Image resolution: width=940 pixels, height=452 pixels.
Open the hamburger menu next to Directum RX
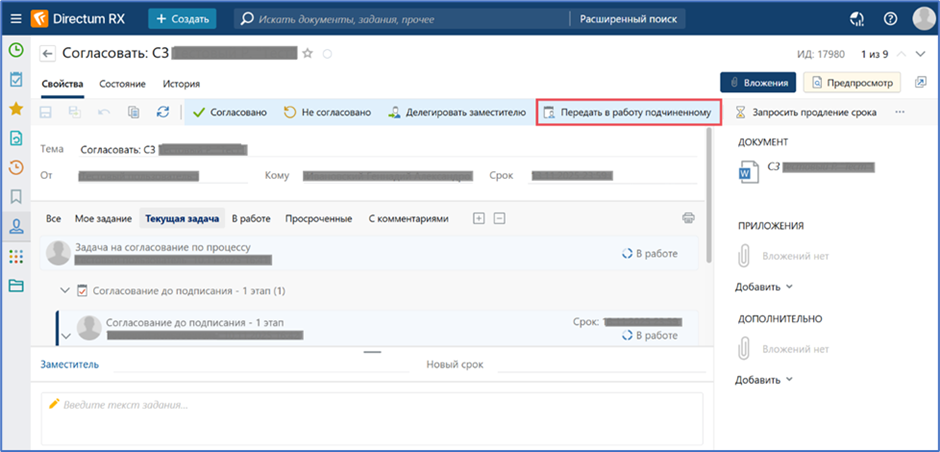pos(16,18)
